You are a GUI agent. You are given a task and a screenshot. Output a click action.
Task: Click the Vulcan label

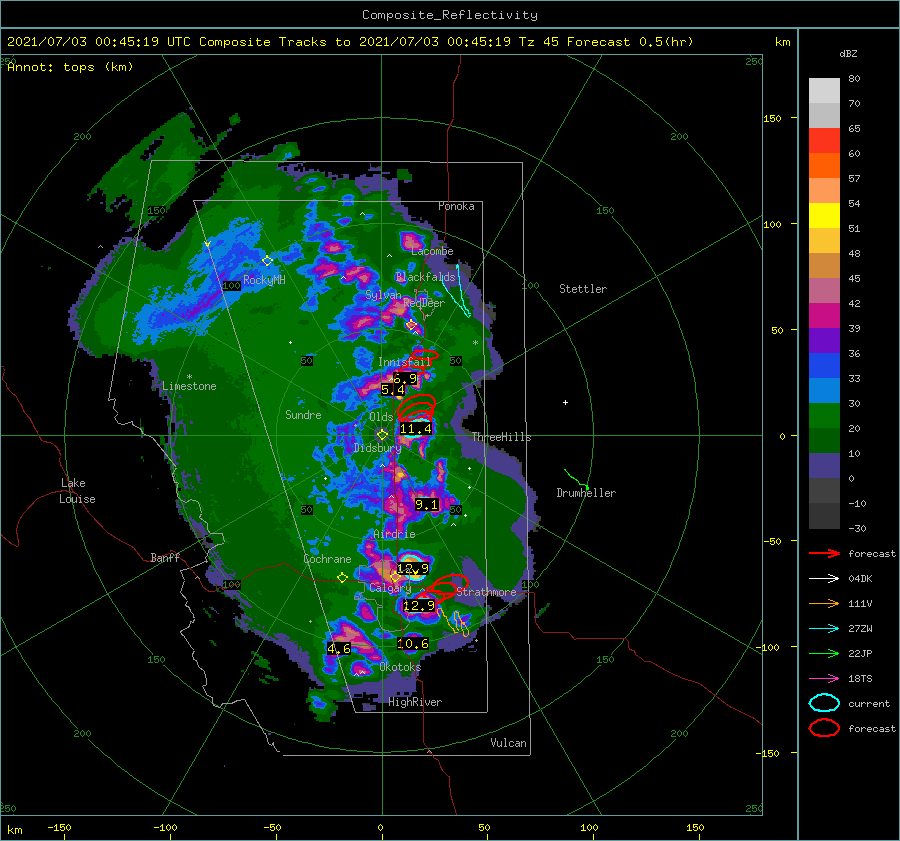508,743
